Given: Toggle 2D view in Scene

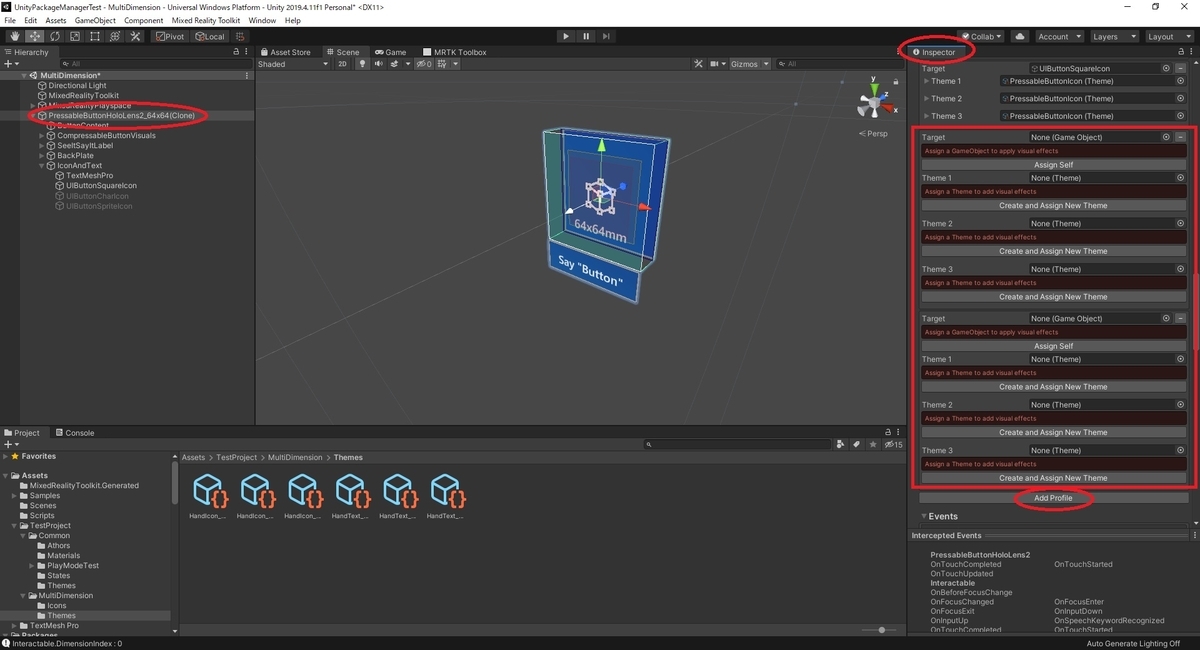Looking at the screenshot, I should [x=342, y=64].
